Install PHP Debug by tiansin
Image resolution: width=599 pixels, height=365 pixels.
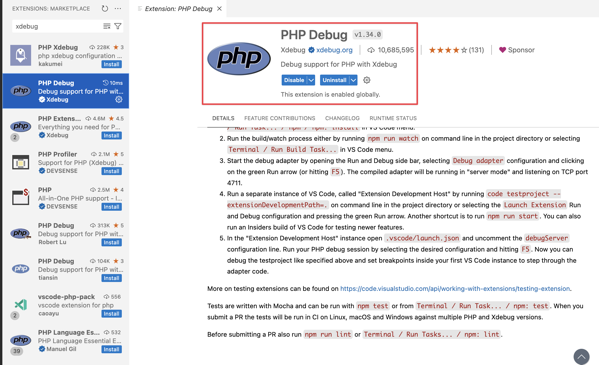click(112, 278)
